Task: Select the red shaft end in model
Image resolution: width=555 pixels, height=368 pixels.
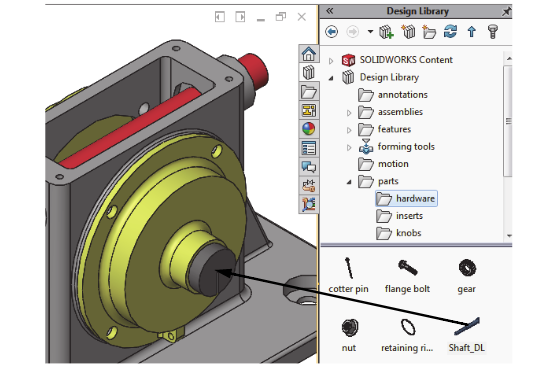Action: click(x=255, y=71)
